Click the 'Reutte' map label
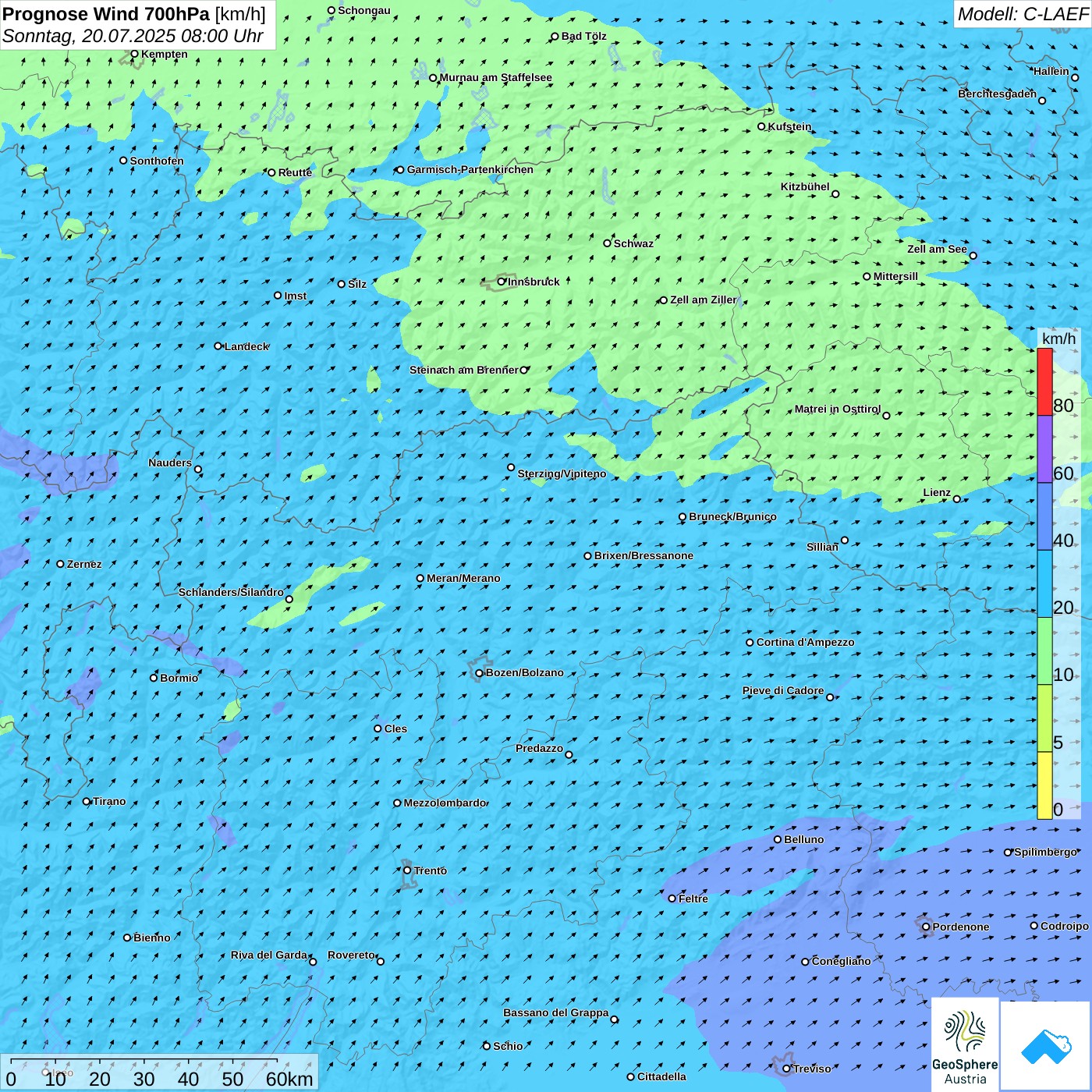The height and width of the screenshot is (1092, 1092). [x=295, y=172]
